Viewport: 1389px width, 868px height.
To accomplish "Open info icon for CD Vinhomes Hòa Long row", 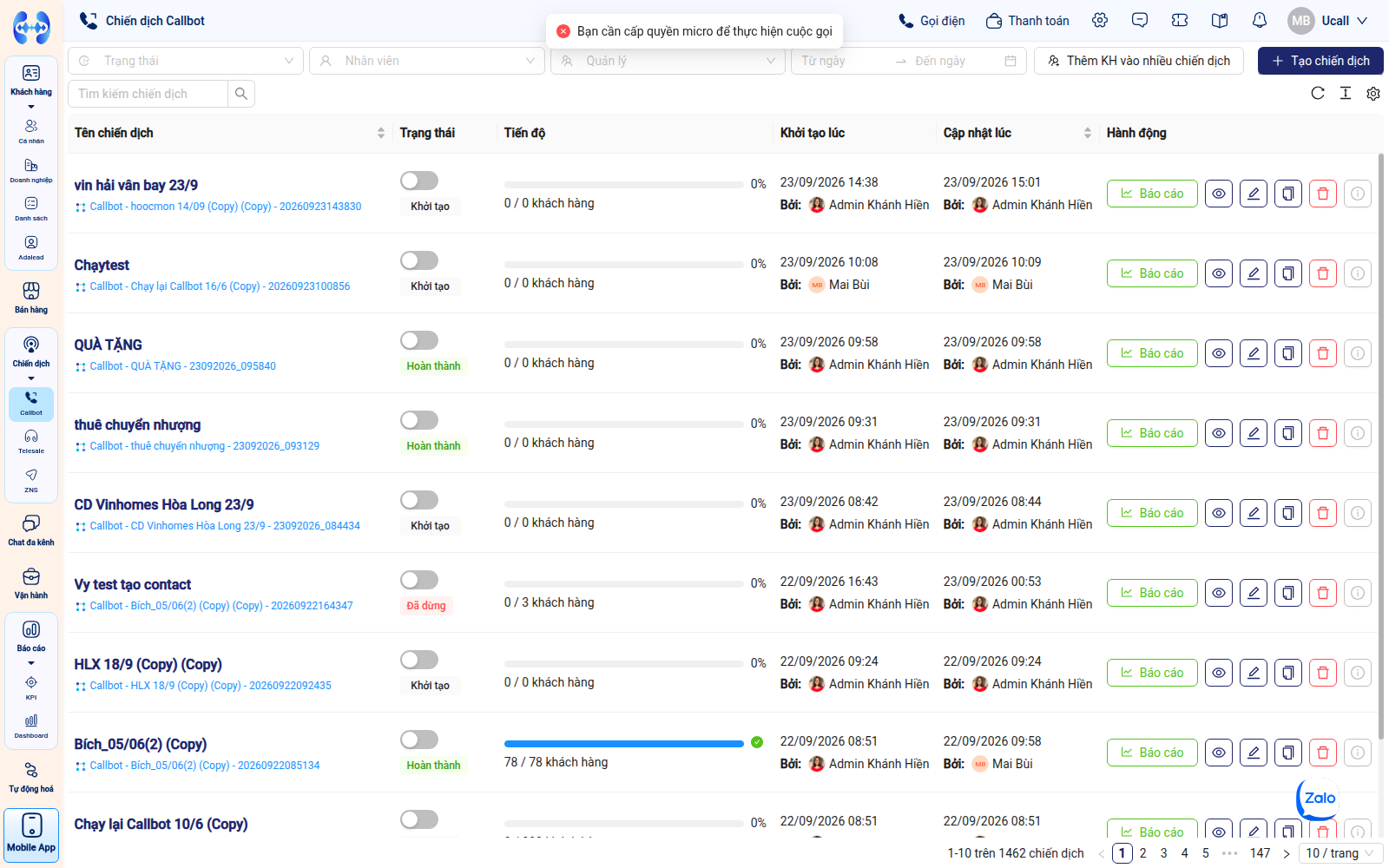I will 1358,513.
